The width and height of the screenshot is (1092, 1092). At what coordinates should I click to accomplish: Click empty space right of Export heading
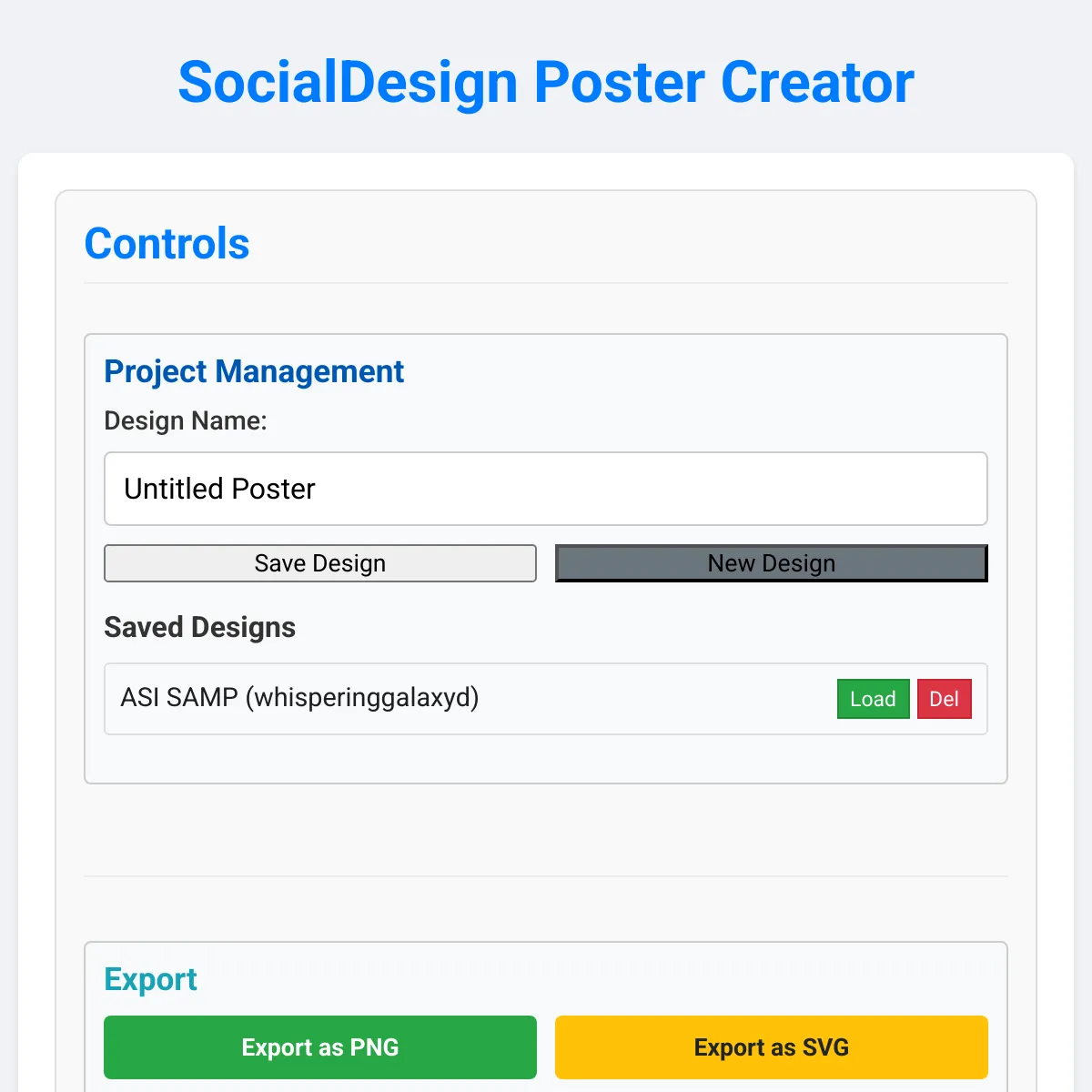coord(591,979)
